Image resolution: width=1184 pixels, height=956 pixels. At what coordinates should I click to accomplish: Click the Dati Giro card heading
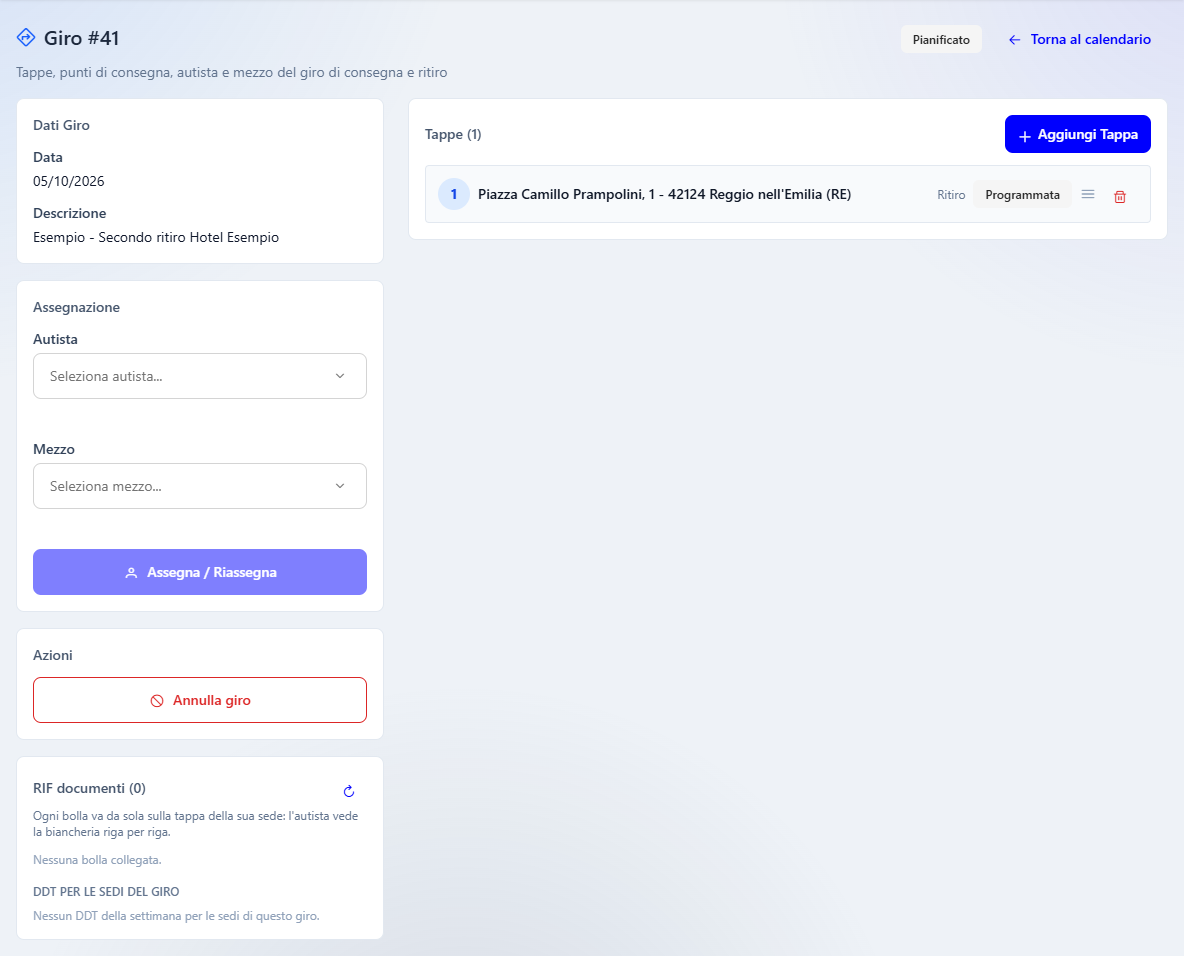(x=61, y=125)
